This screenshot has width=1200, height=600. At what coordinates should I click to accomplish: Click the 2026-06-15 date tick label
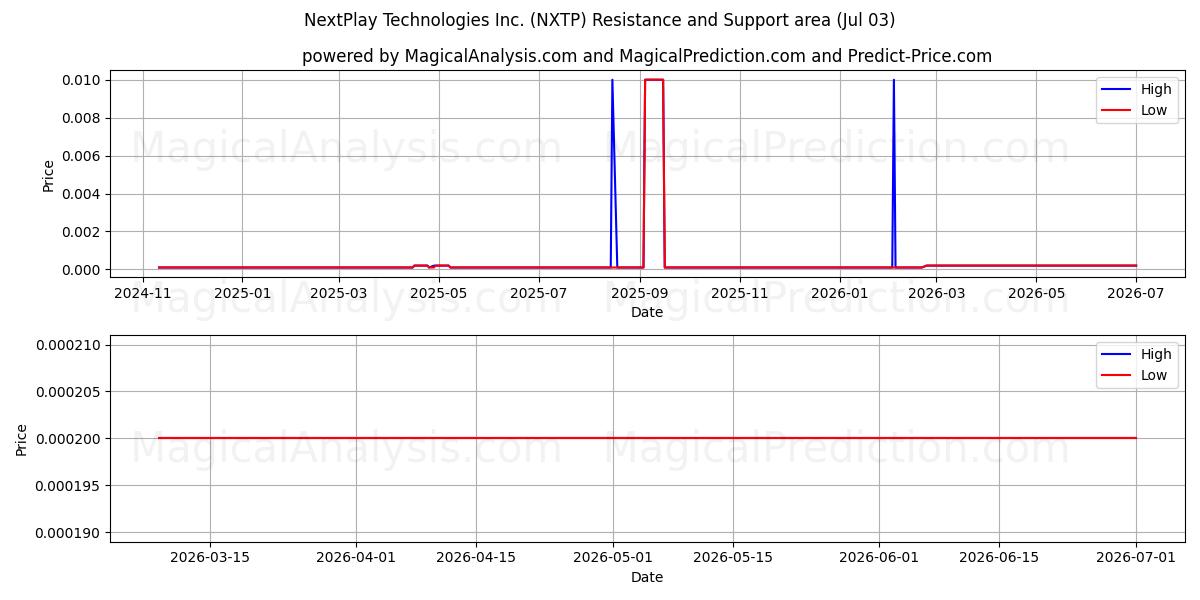click(999, 558)
